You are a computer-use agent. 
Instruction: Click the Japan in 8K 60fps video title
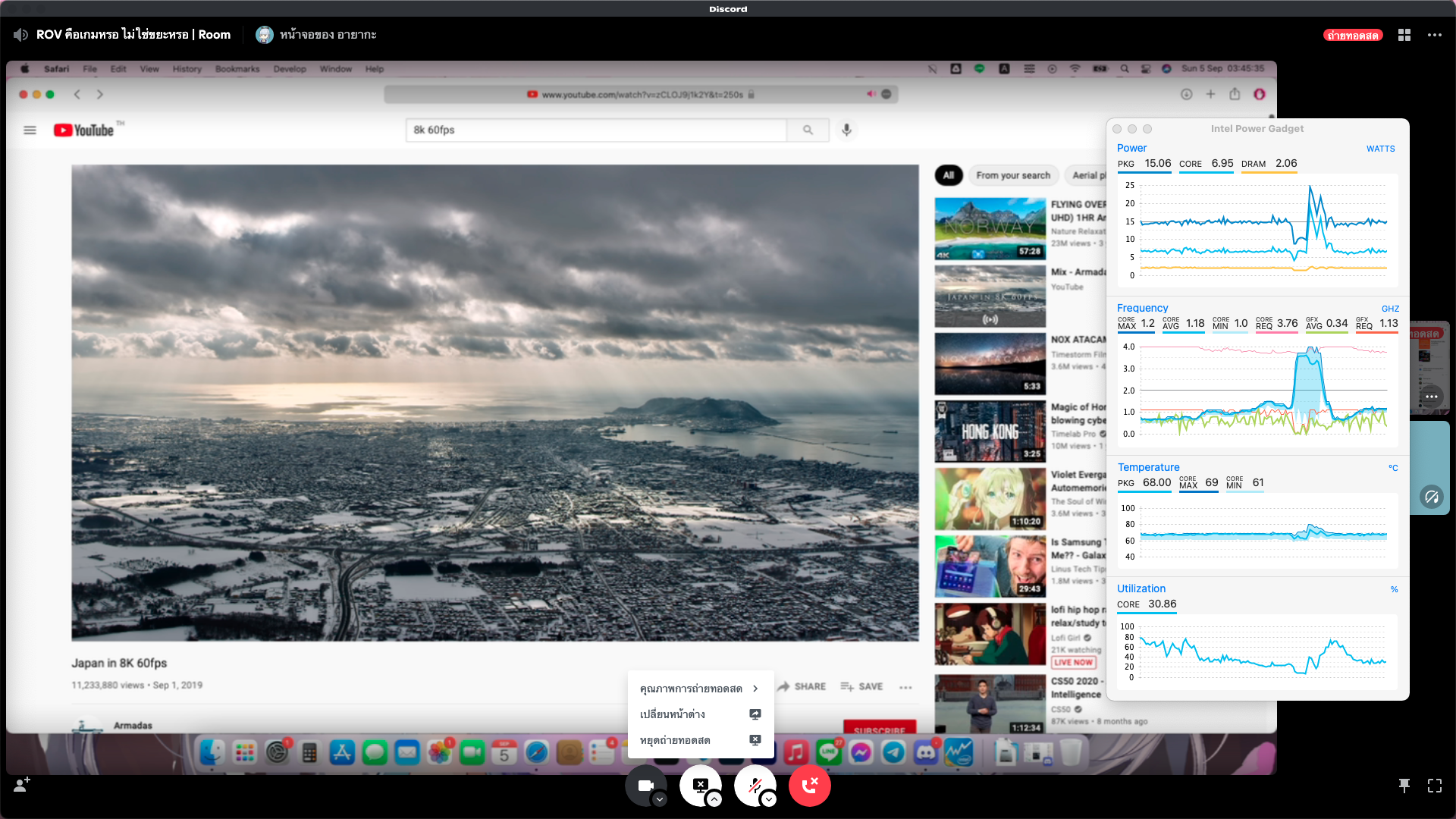click(119, 664)
